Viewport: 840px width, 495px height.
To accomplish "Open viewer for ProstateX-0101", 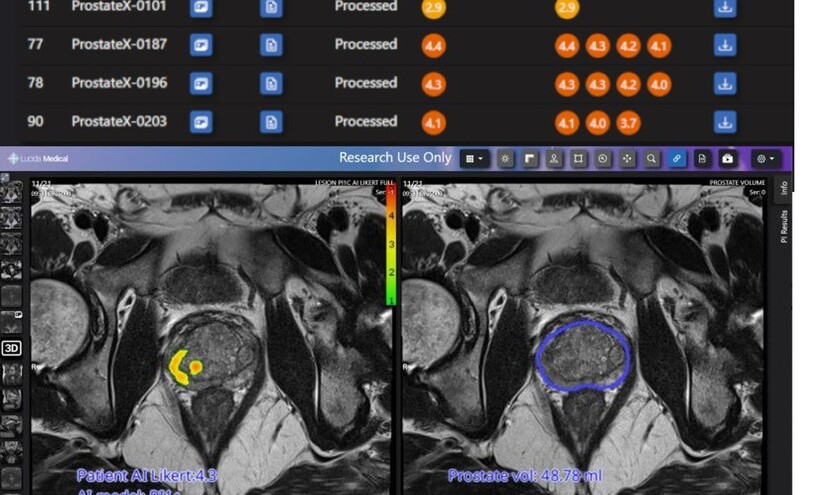I will 201,8.
